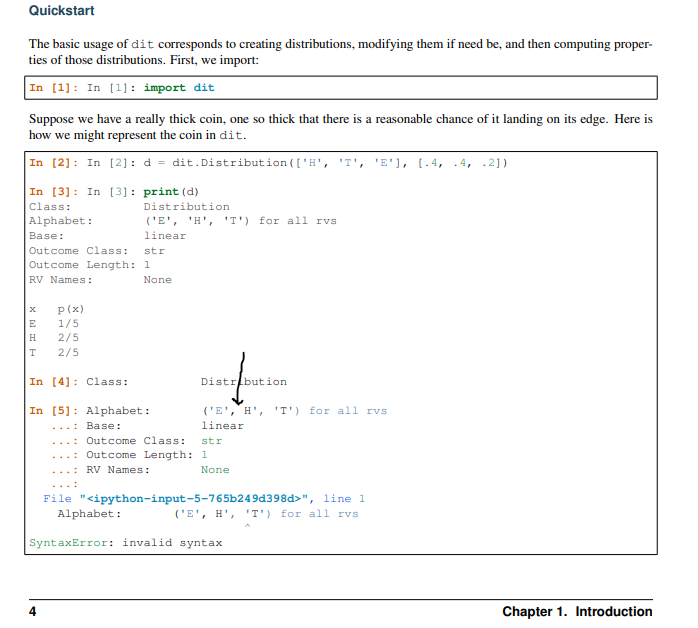This screenshot has height=628, width=698.
Task: Click the 'x p(x)' table header
Action: click(x=57, y=309)
